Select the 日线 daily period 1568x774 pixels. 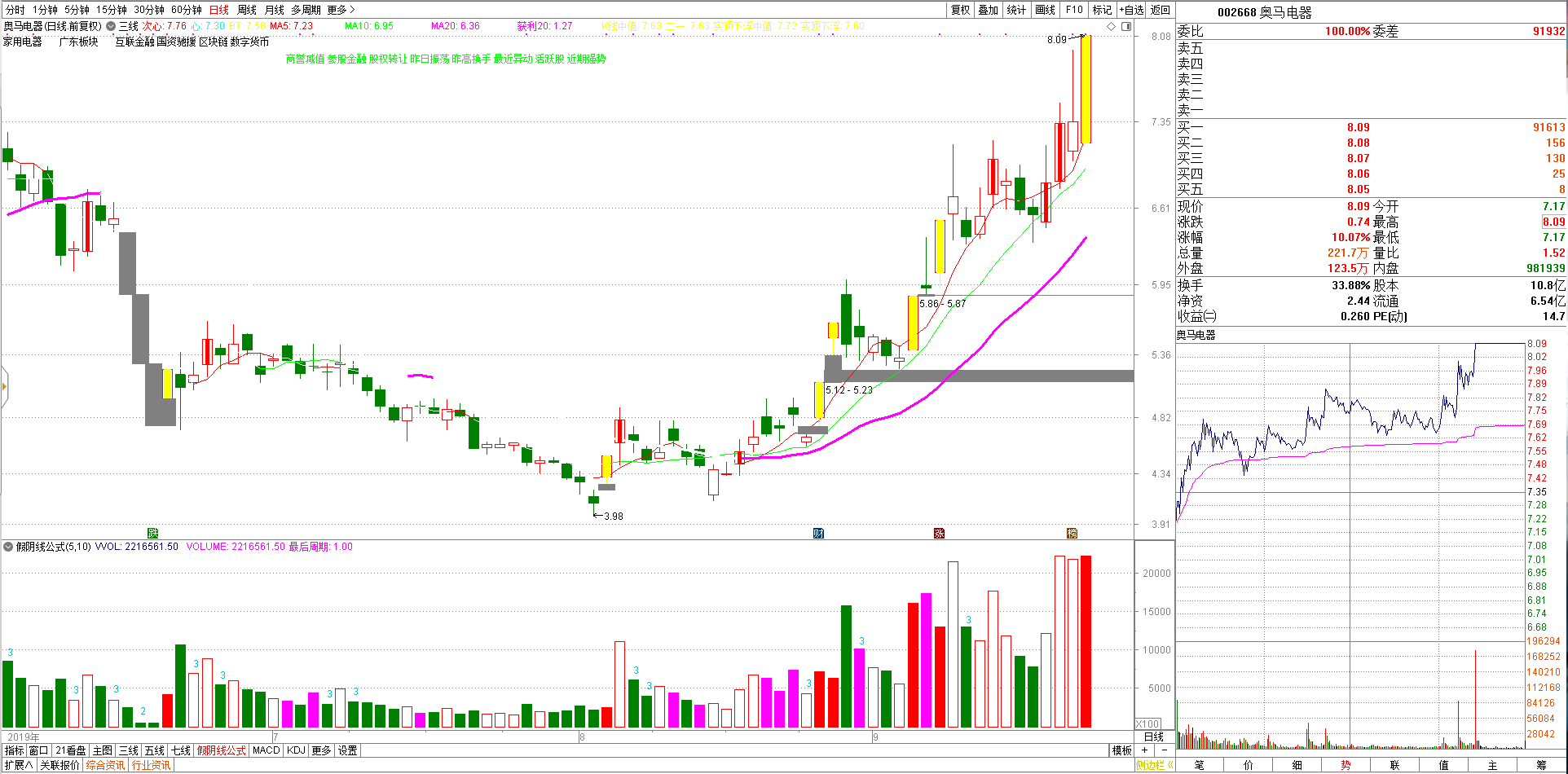[219, 10]
